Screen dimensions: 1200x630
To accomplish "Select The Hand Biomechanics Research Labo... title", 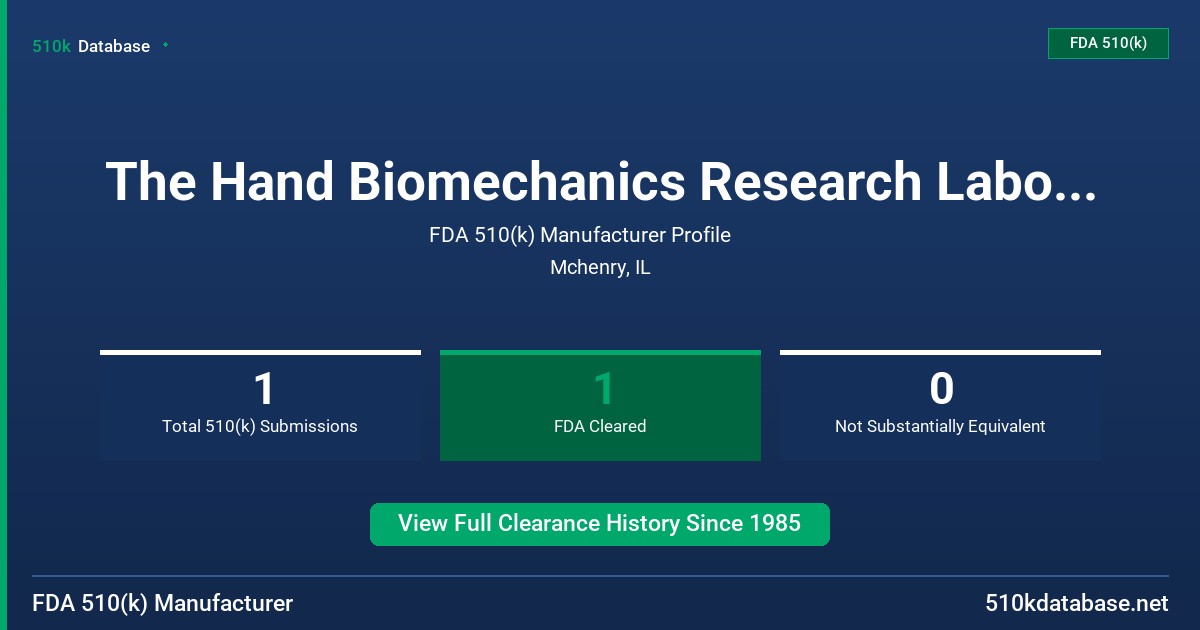I will [x=600, y=181].
